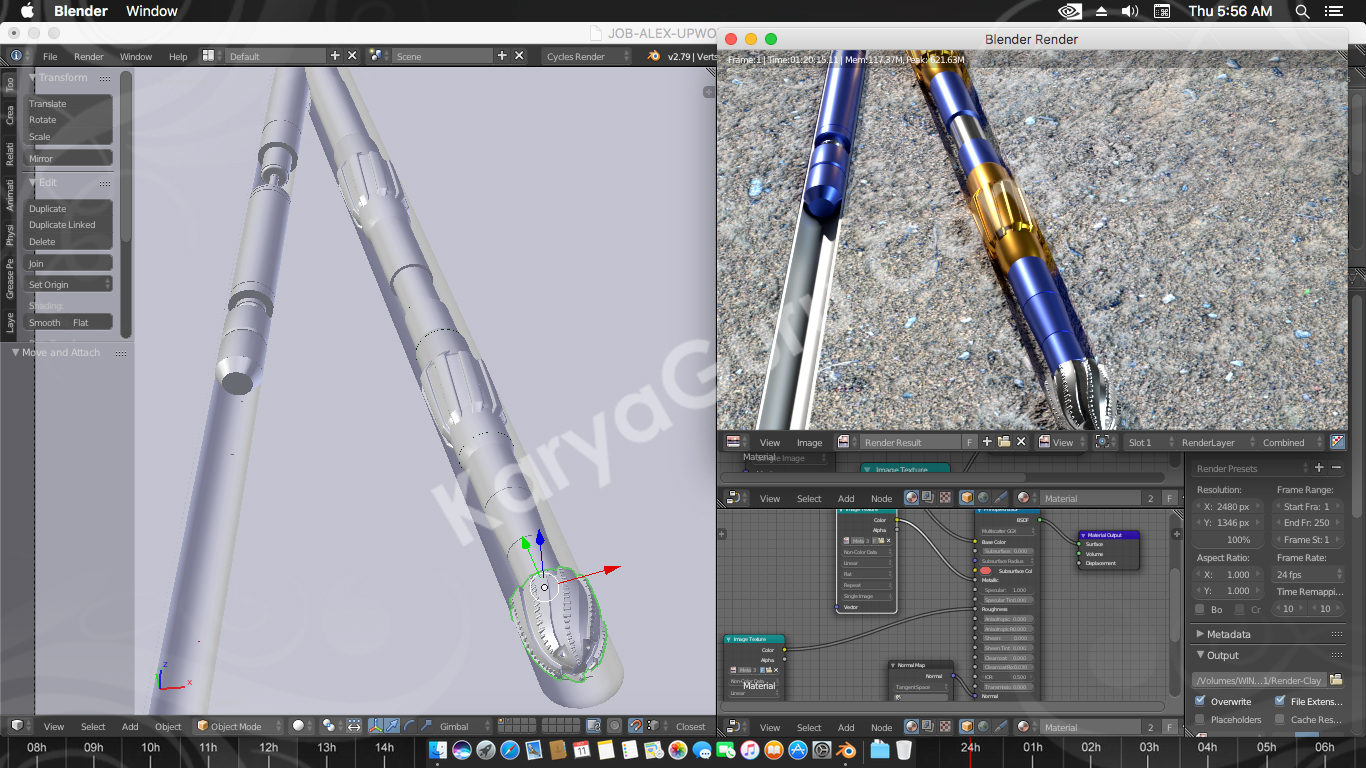Click plus icon to add render preset
This screenshot has width=1366, height=768.
point(1319,468)
